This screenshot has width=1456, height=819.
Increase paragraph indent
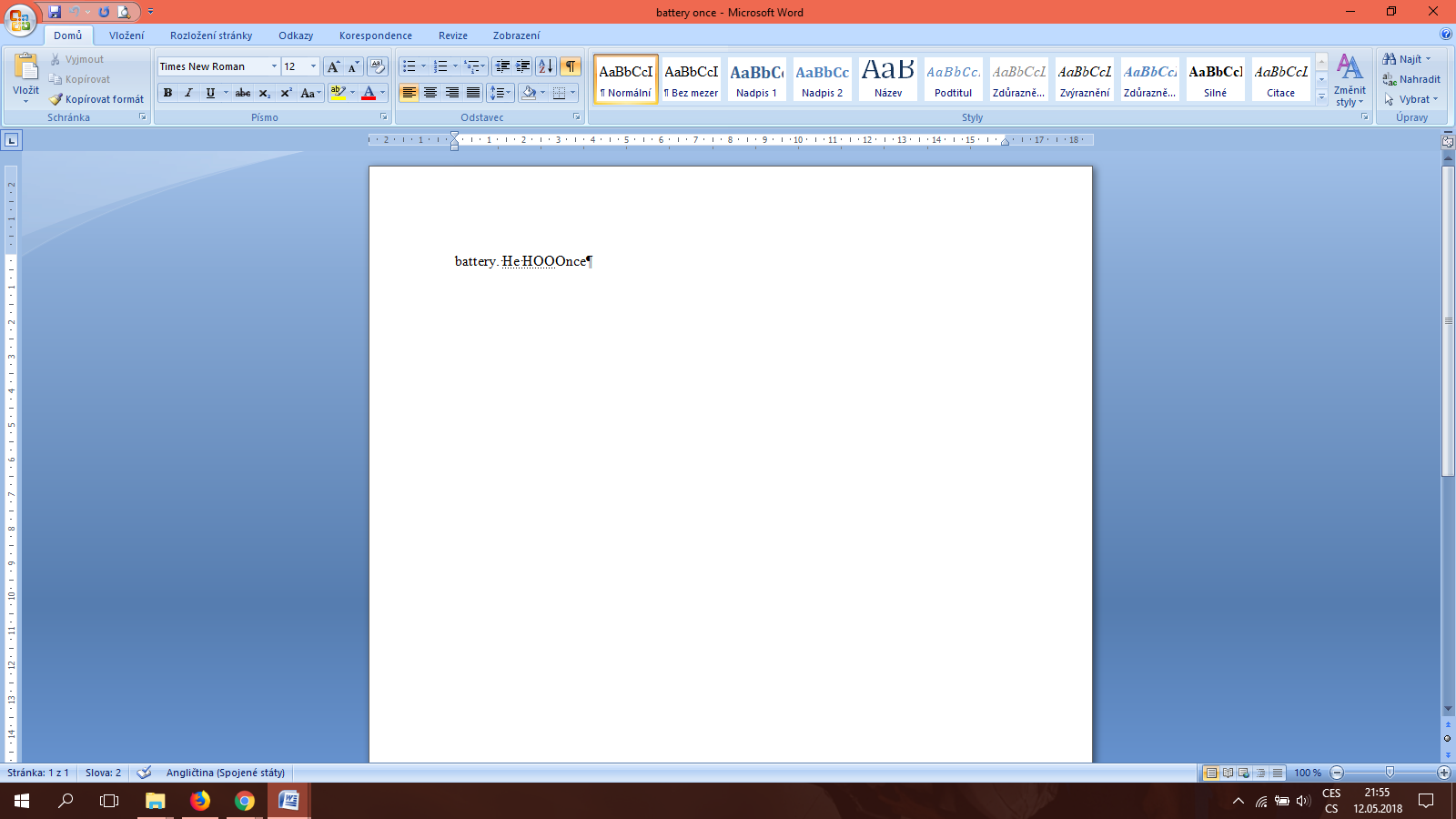[523, 66]
